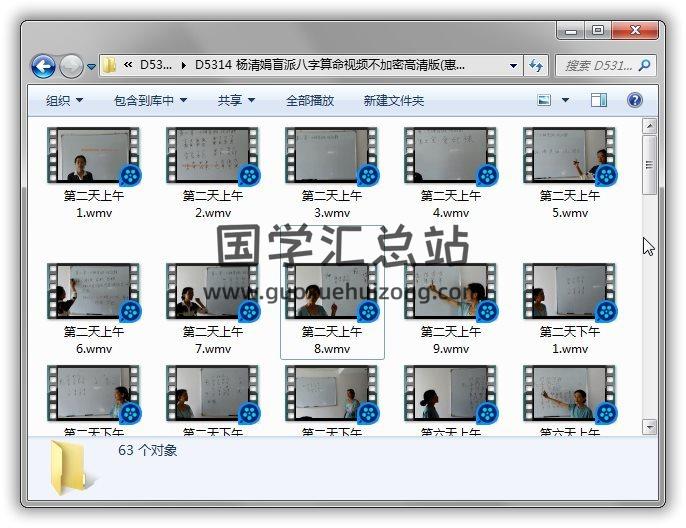Select video 第二天上午 2.wmv

click(213, 173)
